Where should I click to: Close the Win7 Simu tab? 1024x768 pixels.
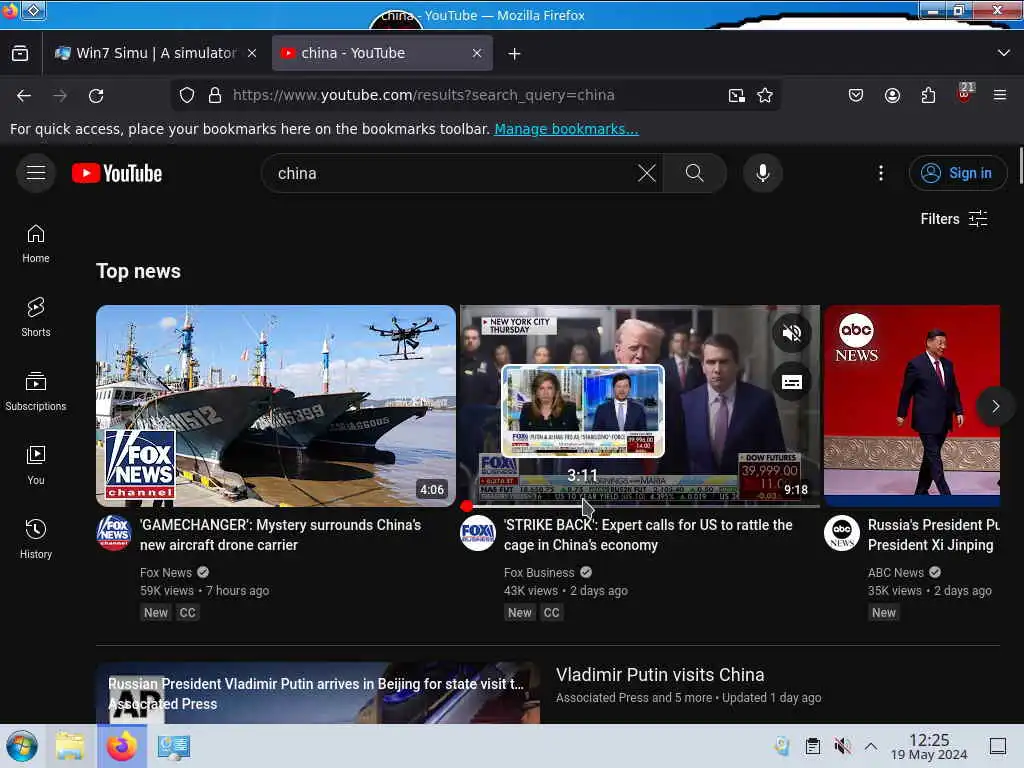coord(252,54)
